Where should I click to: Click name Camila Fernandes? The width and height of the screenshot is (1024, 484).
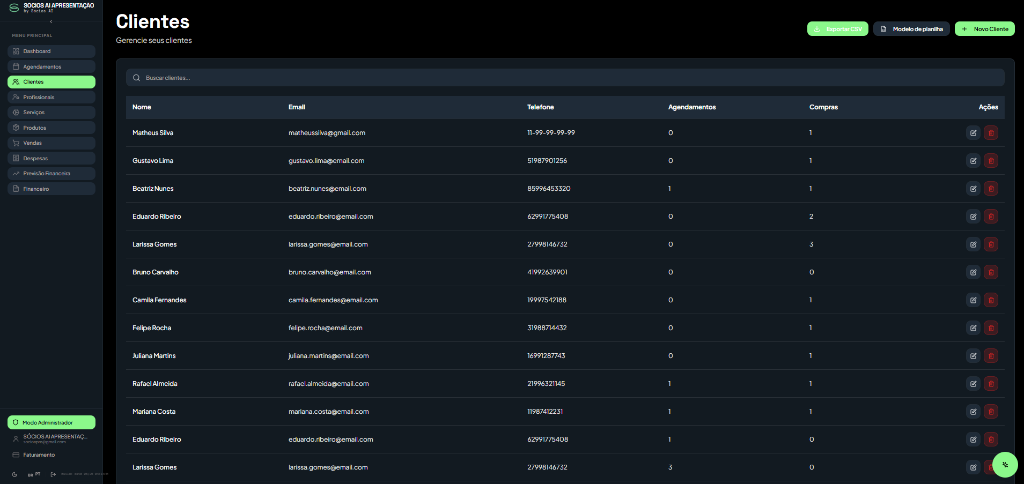coord(159,300)
